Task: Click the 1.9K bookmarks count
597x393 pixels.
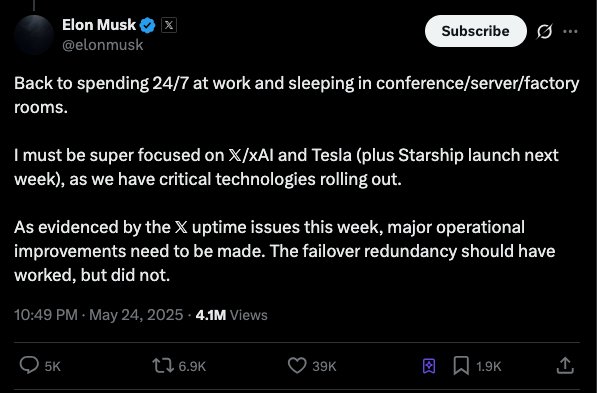Action: click(488, 366)
